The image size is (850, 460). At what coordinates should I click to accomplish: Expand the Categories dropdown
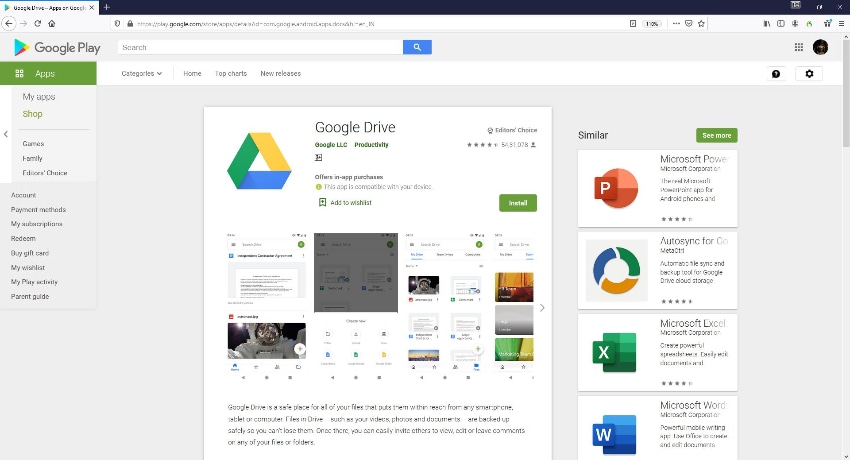click(x=141, y=74)
